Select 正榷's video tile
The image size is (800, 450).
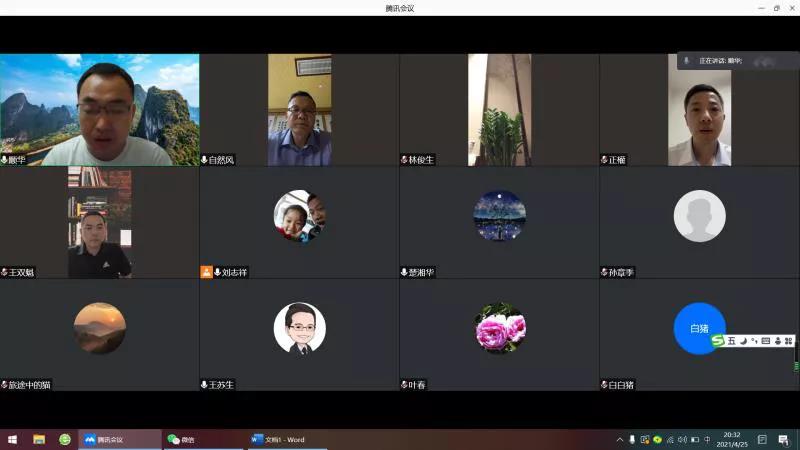click(x=699, y=110)
